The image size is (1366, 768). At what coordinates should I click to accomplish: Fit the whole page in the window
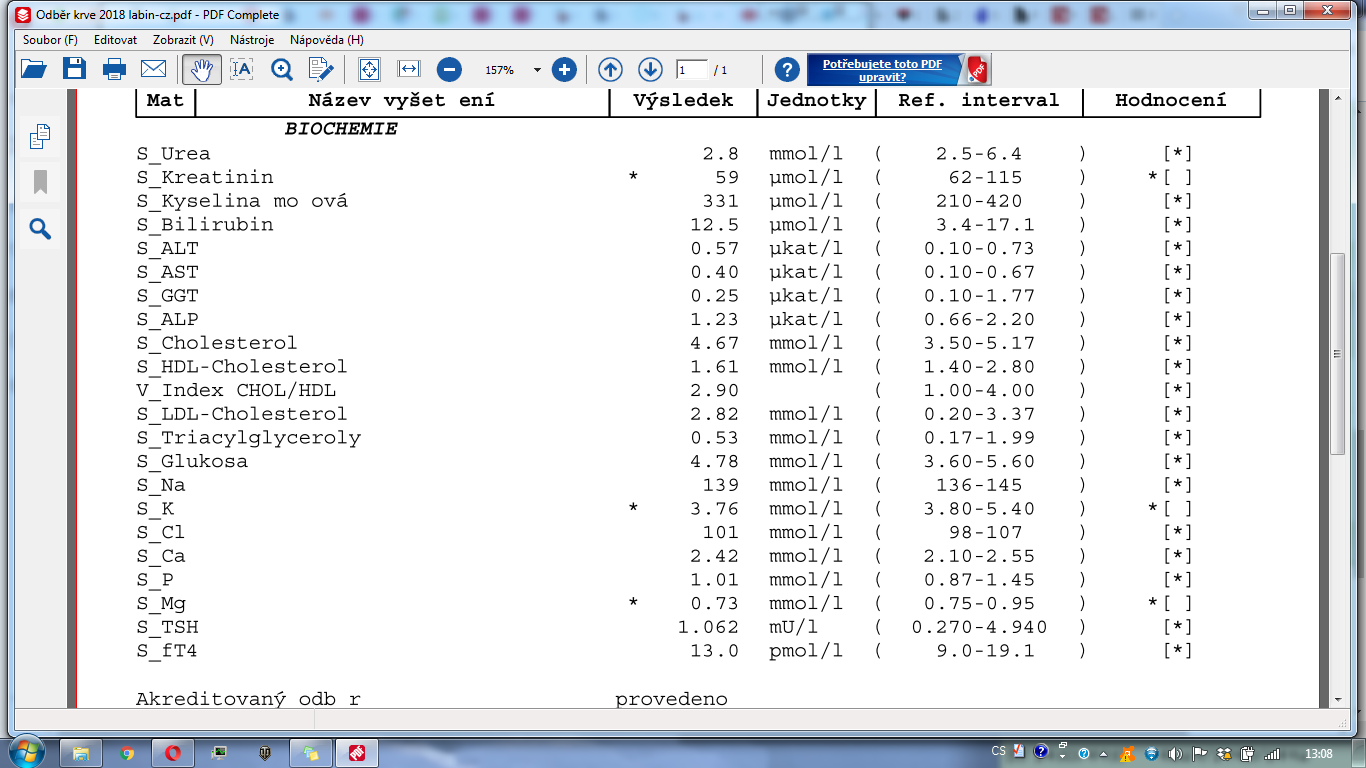coord(369,69)
